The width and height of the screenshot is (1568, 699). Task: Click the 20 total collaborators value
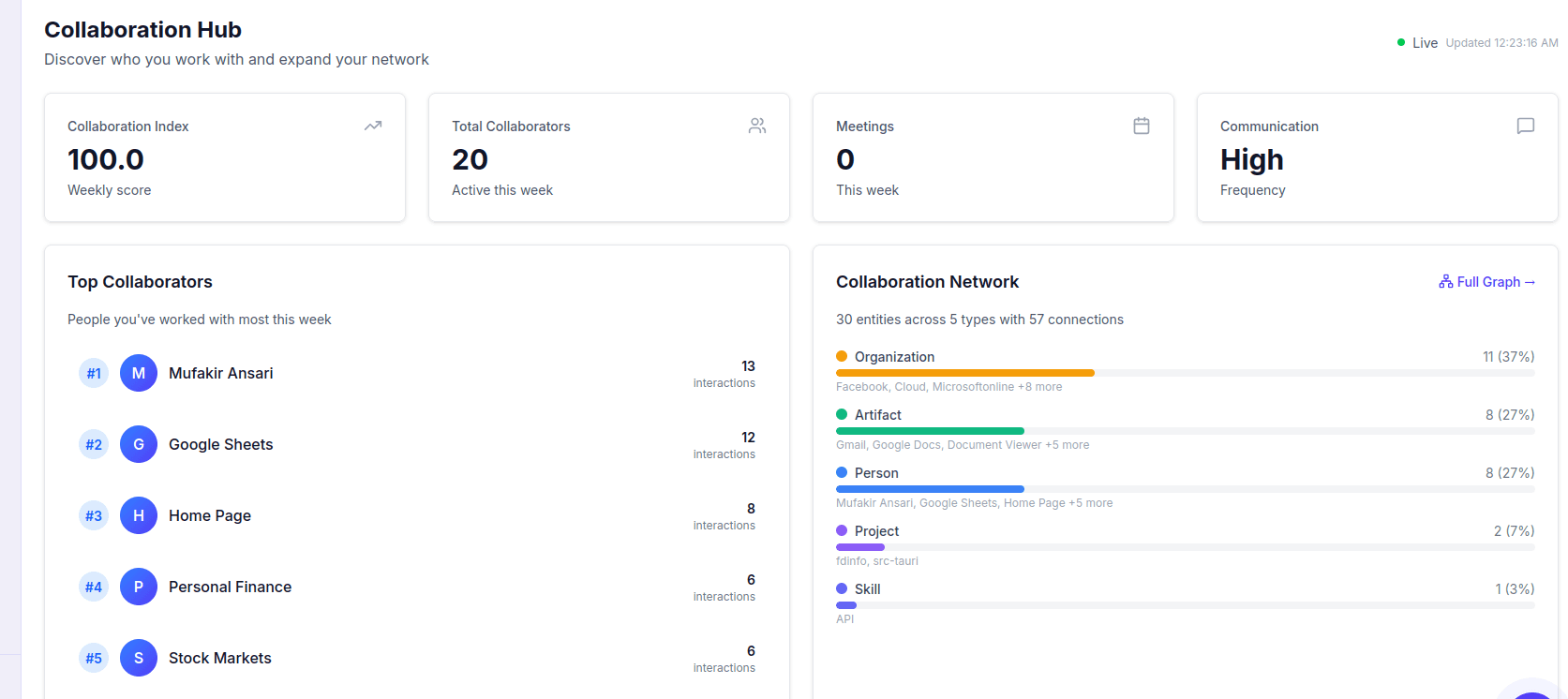(470, 159)
